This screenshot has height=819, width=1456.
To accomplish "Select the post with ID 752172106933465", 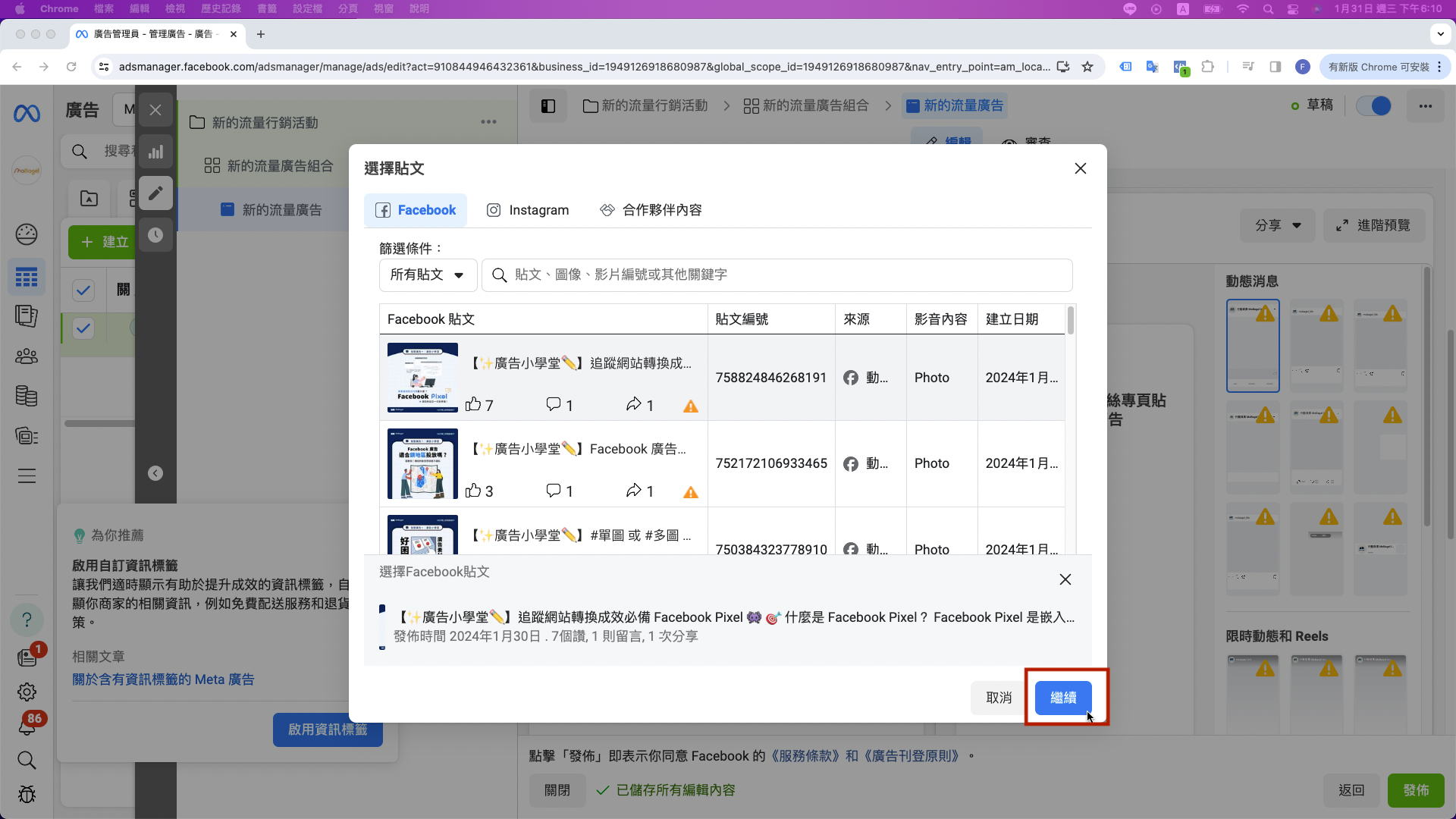I will [x=722, y=463].
